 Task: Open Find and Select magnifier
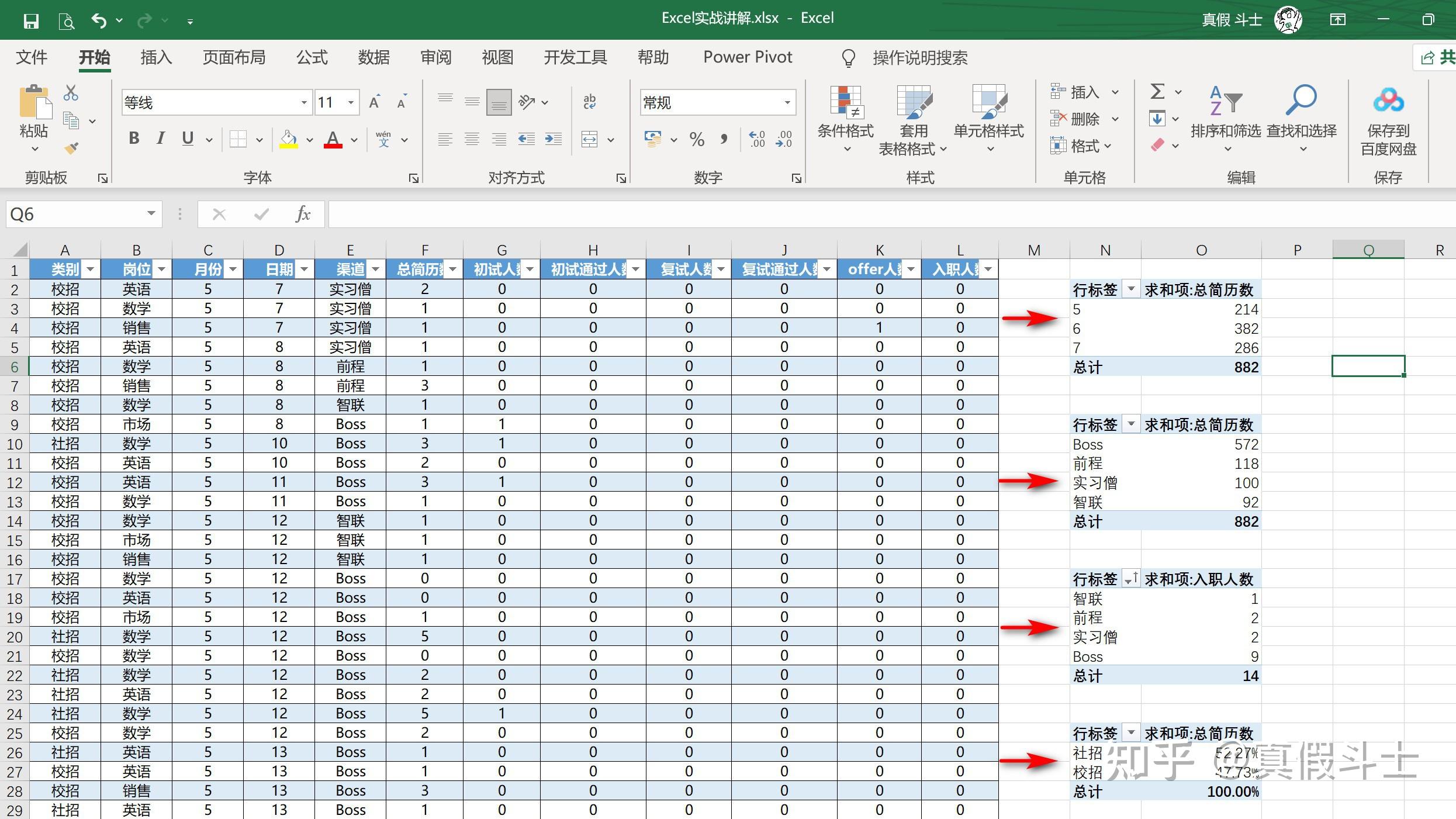1301,101
